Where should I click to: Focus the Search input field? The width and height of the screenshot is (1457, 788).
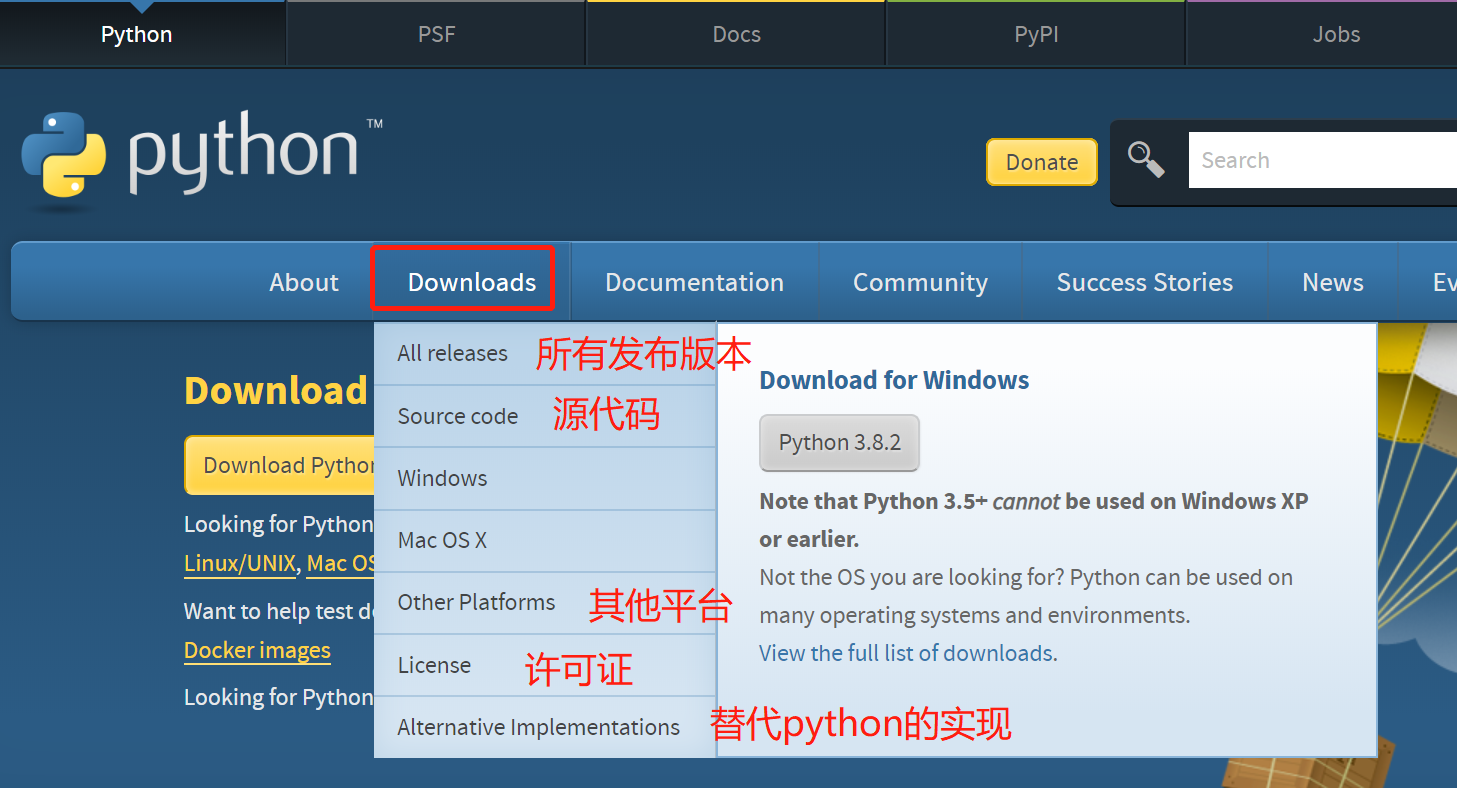(1322, 160)
